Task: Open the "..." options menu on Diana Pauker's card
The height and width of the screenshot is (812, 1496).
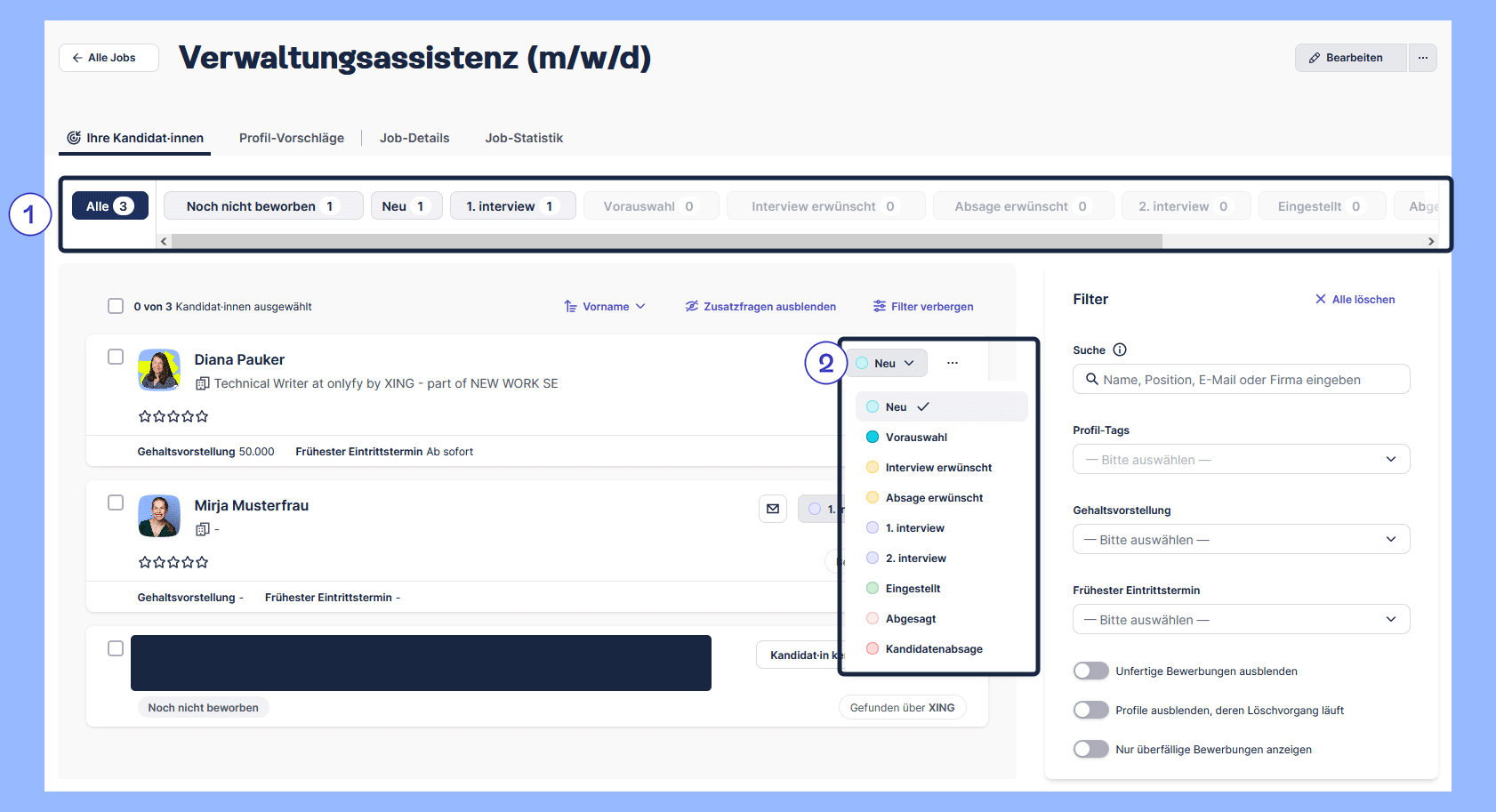Action: point(953,362)
